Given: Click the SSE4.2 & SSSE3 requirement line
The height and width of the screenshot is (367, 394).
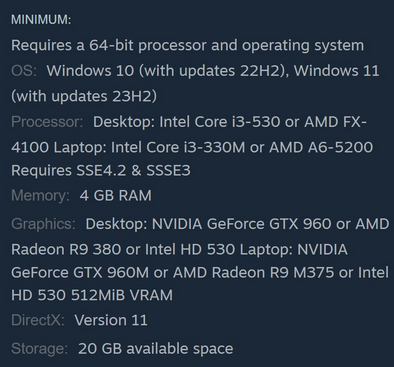Looking at the screenshot, I should click(x=101, y=171).
